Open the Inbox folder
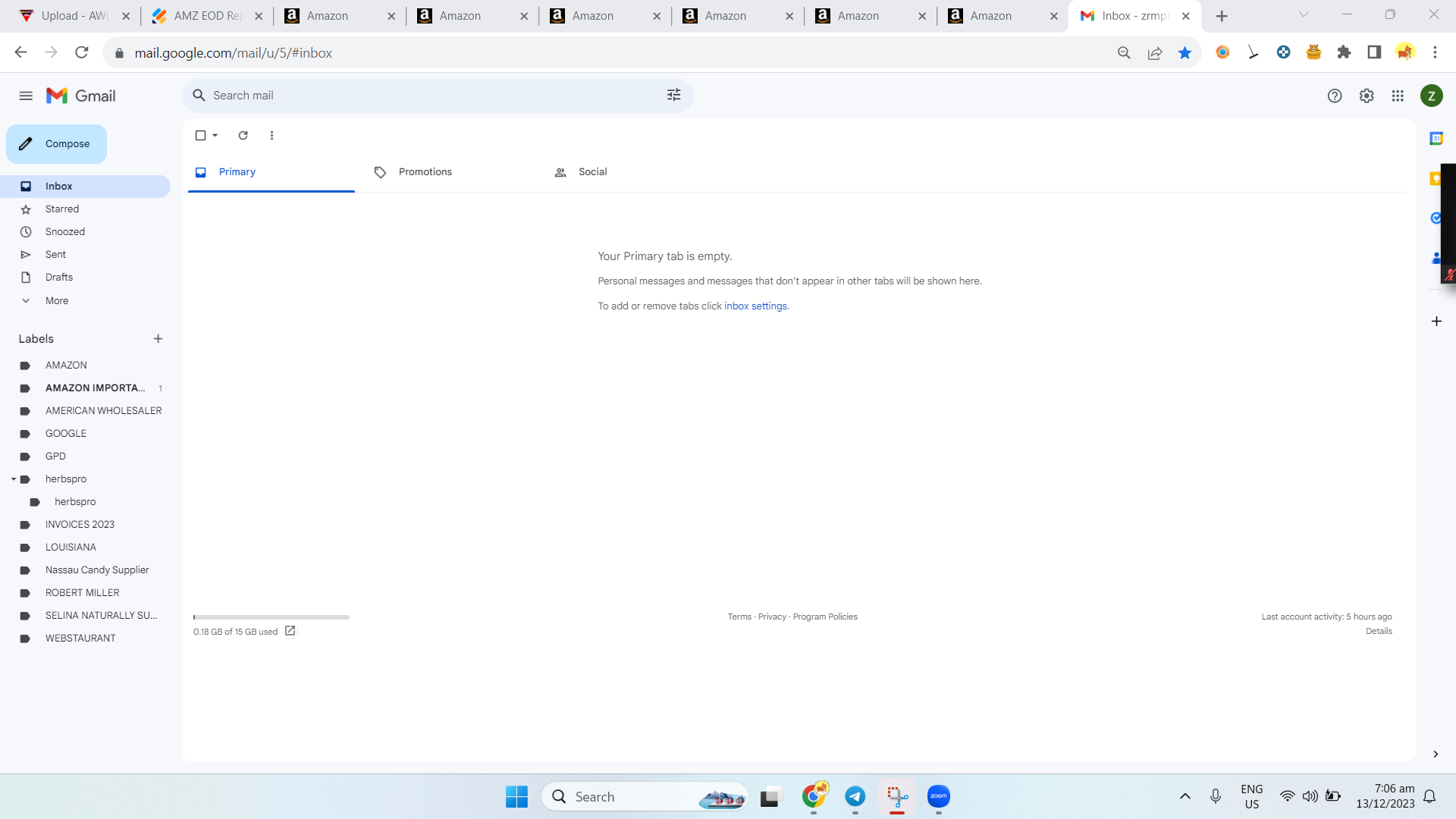The width and height of the screenshot is (1456, 819). coord(85,187)
